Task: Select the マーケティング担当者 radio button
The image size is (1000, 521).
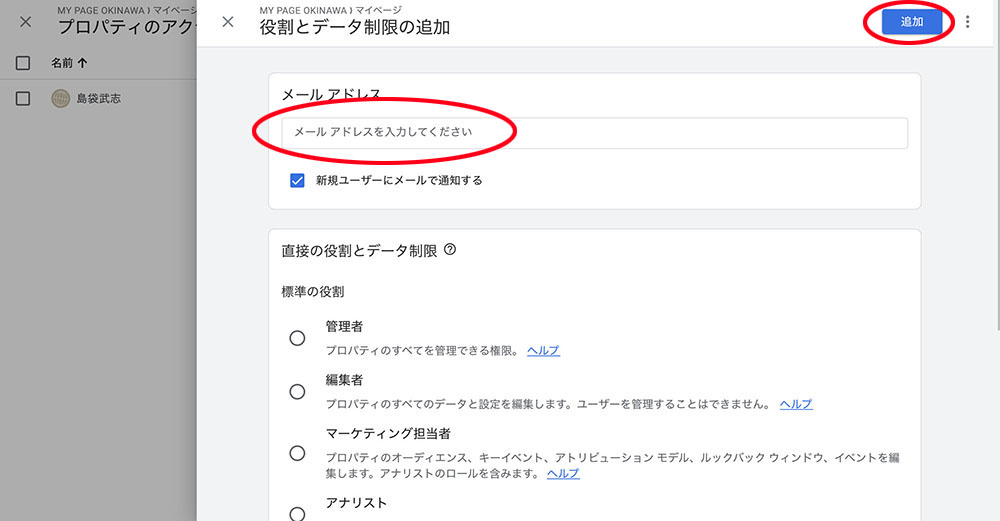Action: pyautogui.click(x=297, y=453)
